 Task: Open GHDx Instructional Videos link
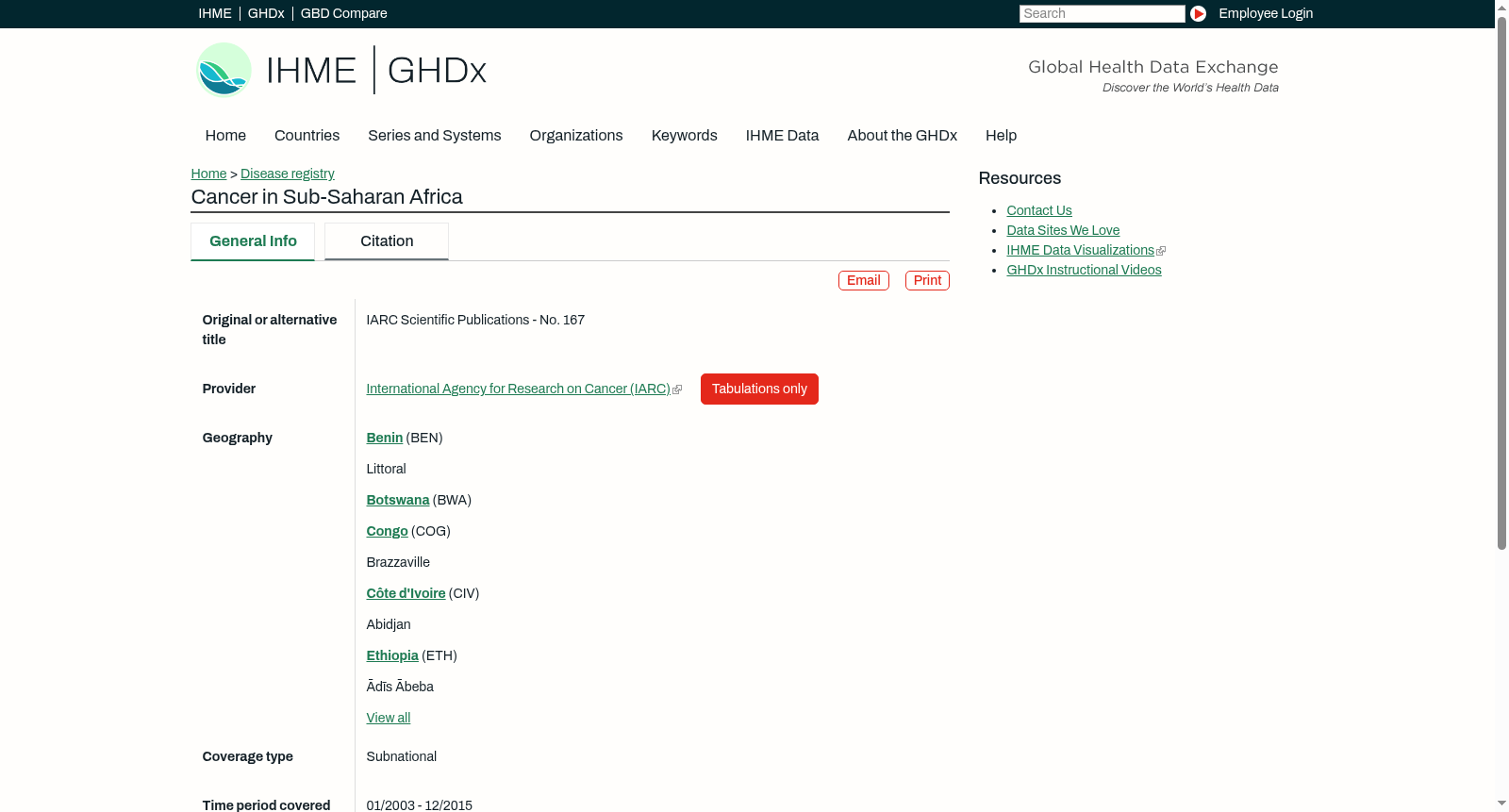click(x=1084, y=270)
